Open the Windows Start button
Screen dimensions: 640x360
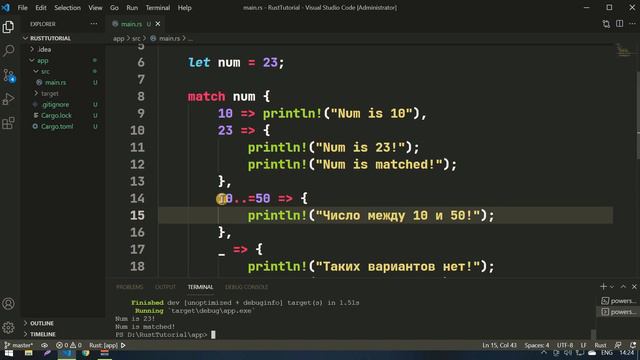[x=9, y=353]
